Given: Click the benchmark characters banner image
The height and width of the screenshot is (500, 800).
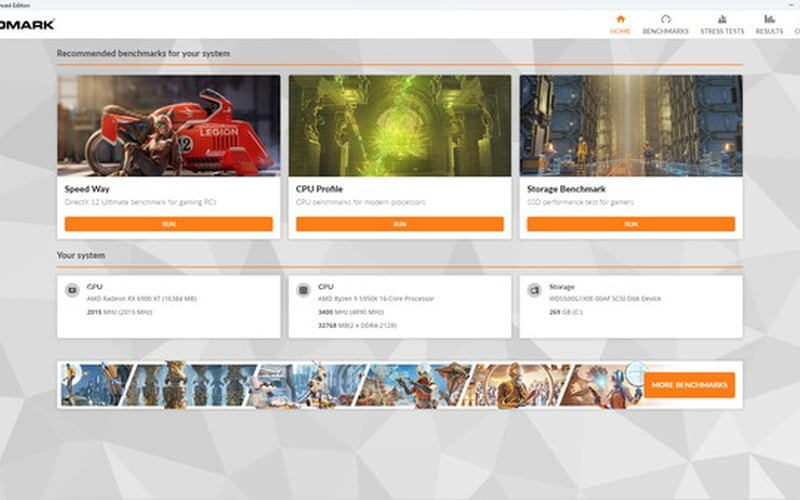Looking at the screenshot, I should (x=352, y=385).
